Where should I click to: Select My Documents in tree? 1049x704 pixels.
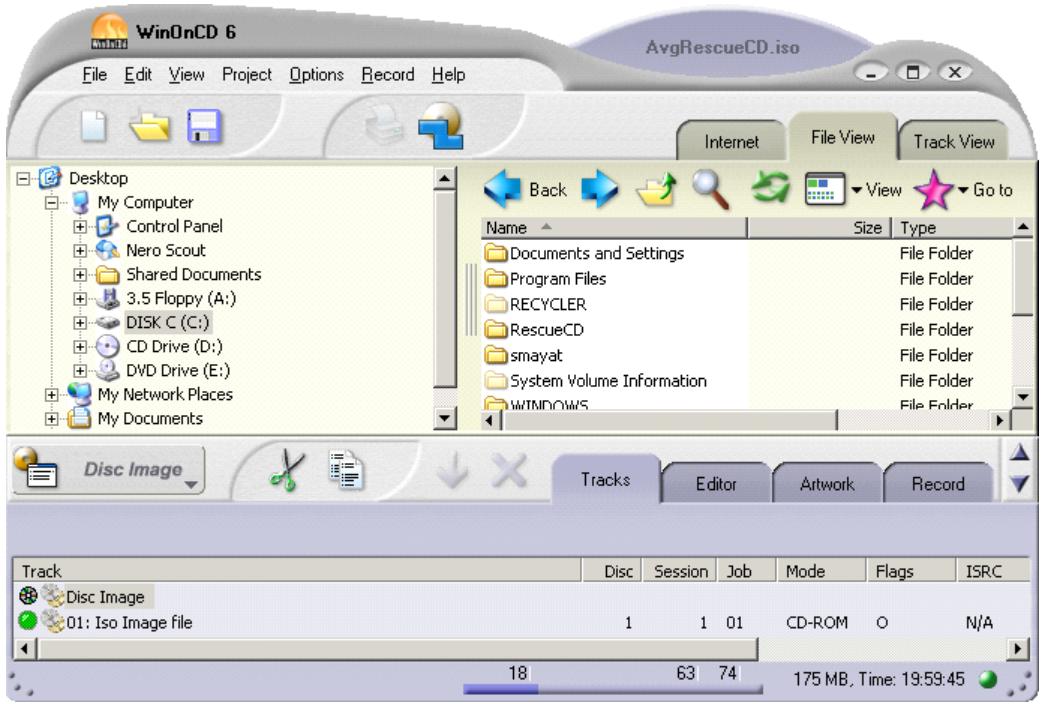[150, 418]
